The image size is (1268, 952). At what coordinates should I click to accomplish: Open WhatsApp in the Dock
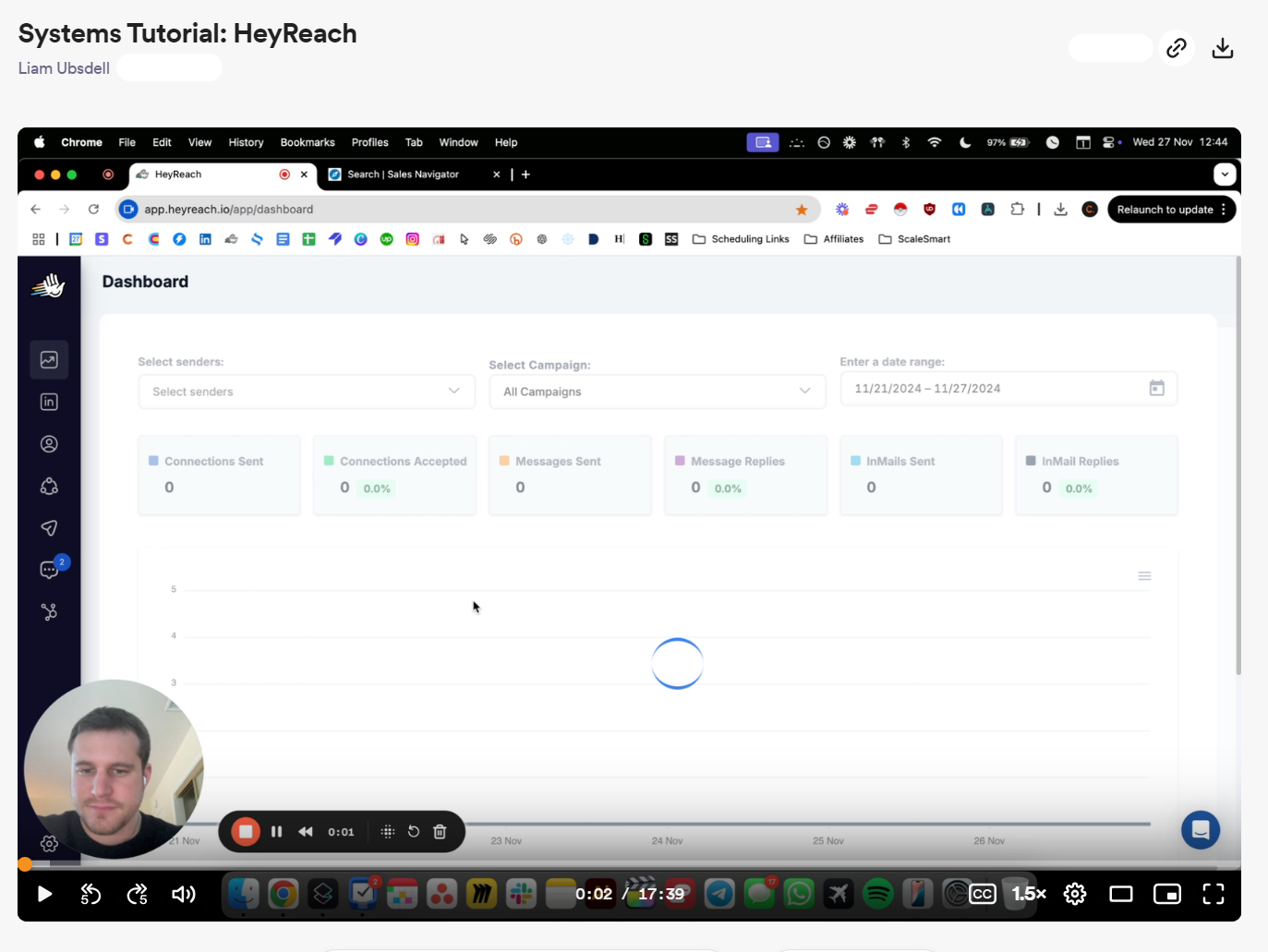(x=799, y=894)
